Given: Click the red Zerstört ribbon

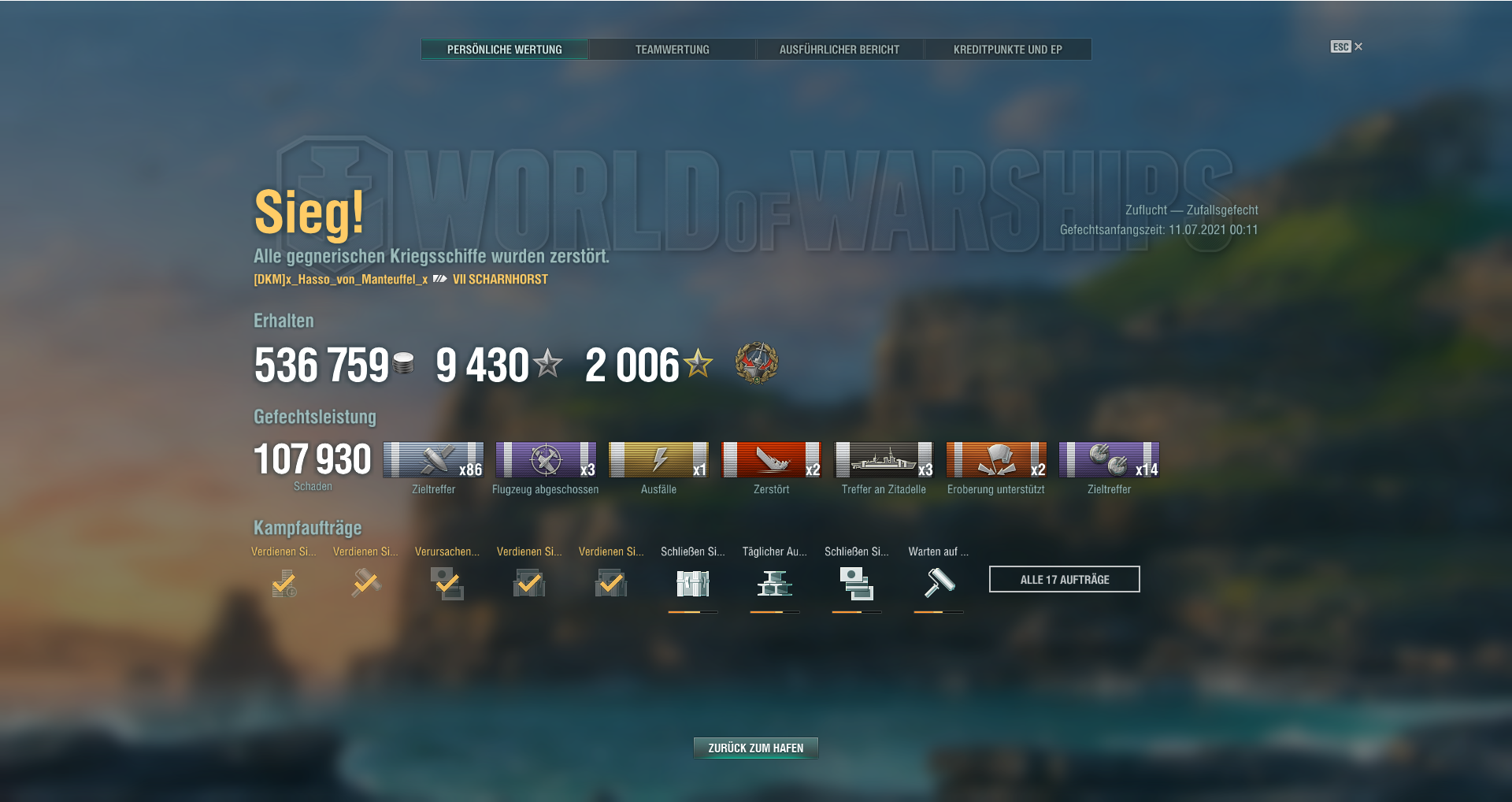Looking at the screenshot, I should [x=771, y=459].
